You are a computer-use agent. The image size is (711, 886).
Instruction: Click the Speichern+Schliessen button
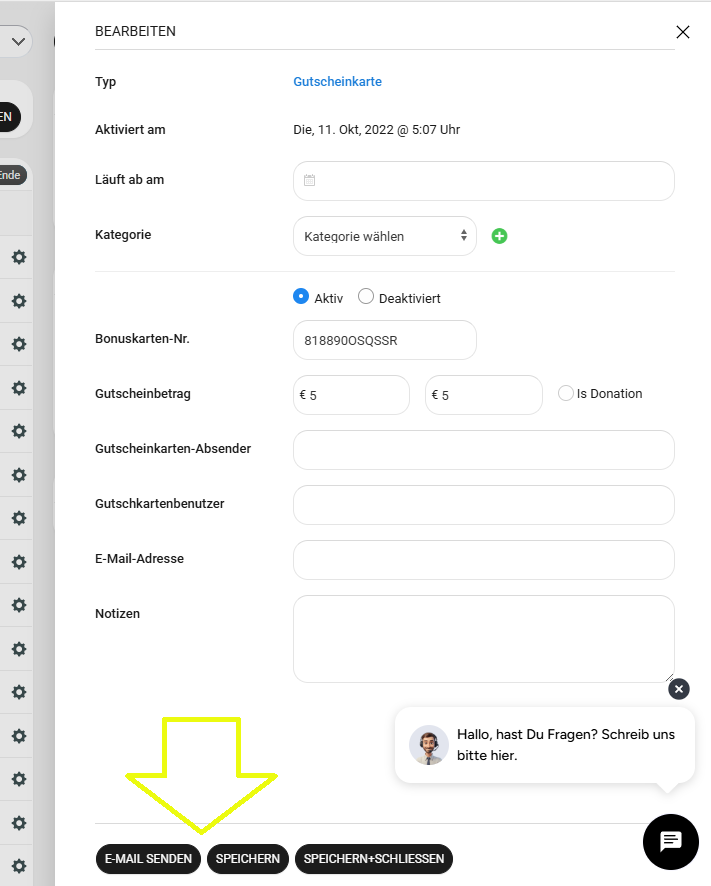pos(374,859)
